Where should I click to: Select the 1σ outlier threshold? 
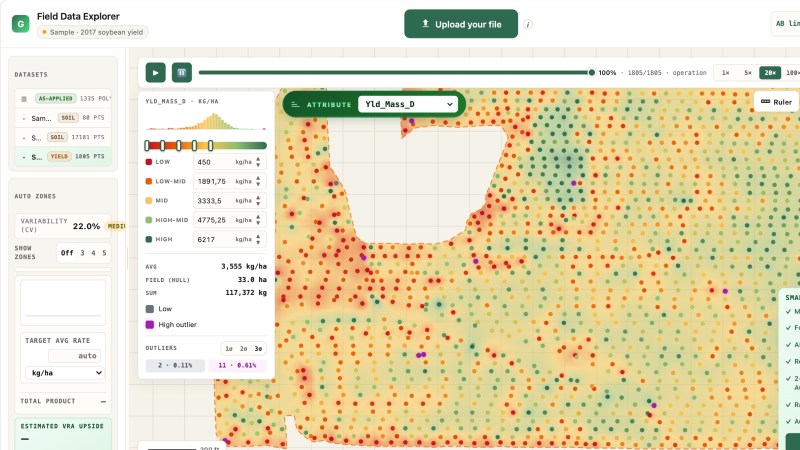pos(229,348)
